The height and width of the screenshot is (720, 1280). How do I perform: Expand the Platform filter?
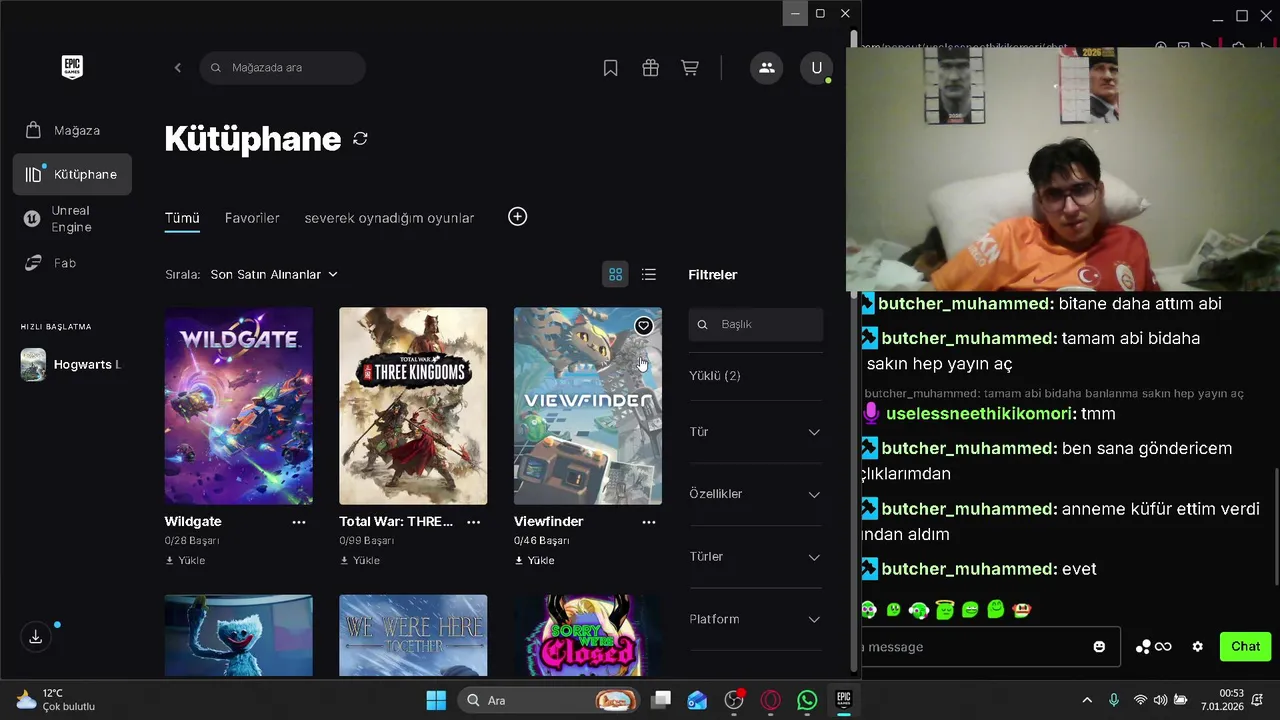(x=755, y=619)
